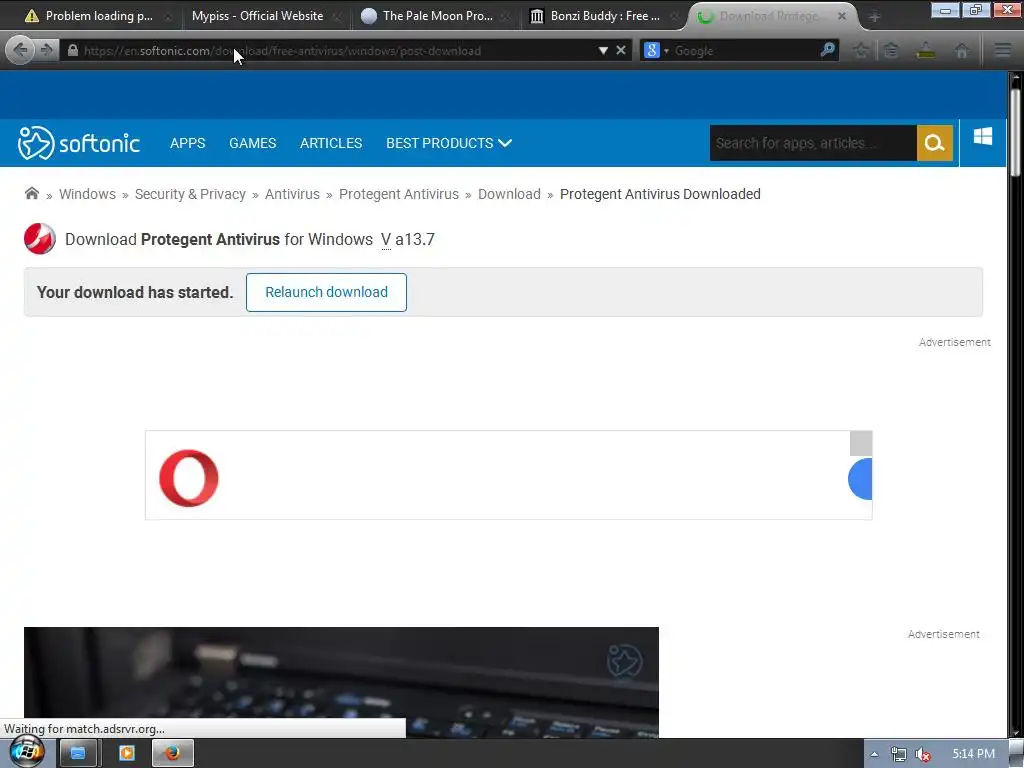Viewport: 1024px width, 768px height.
Task: Click the Opera logo in the advertisement
Action: (x=189, y=478)
